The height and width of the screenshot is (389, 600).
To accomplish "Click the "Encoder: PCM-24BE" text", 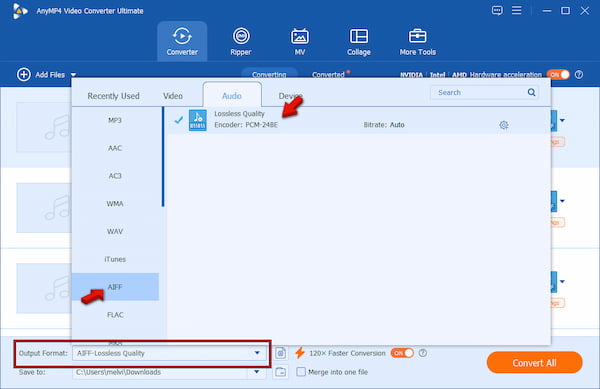I will (x=246, y=125).
